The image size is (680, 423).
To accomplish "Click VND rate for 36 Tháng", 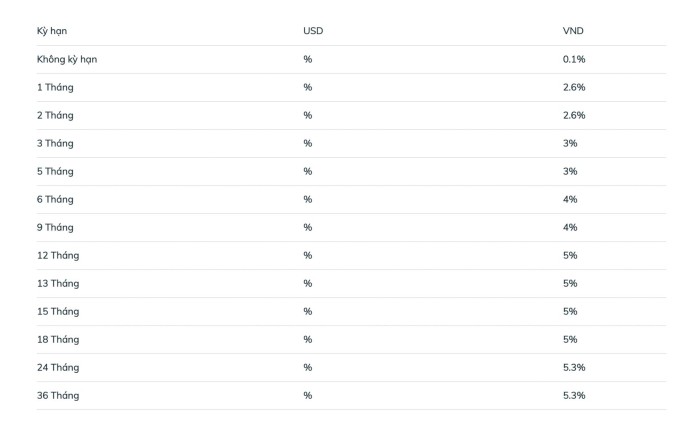I will (574, 395).
